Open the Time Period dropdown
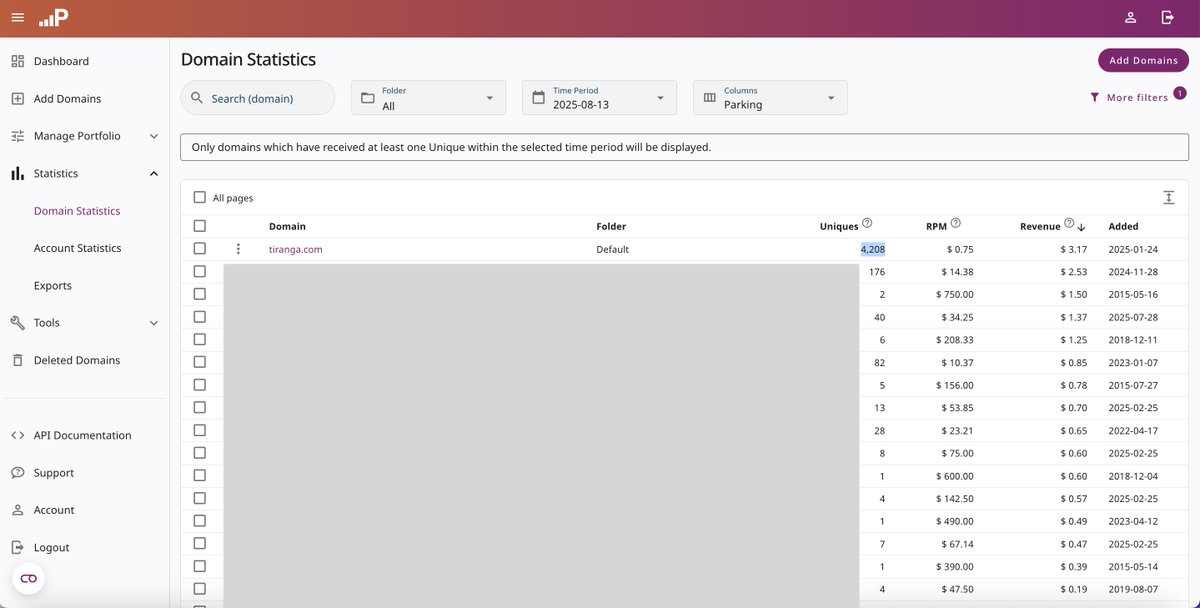 coord(599,98)
